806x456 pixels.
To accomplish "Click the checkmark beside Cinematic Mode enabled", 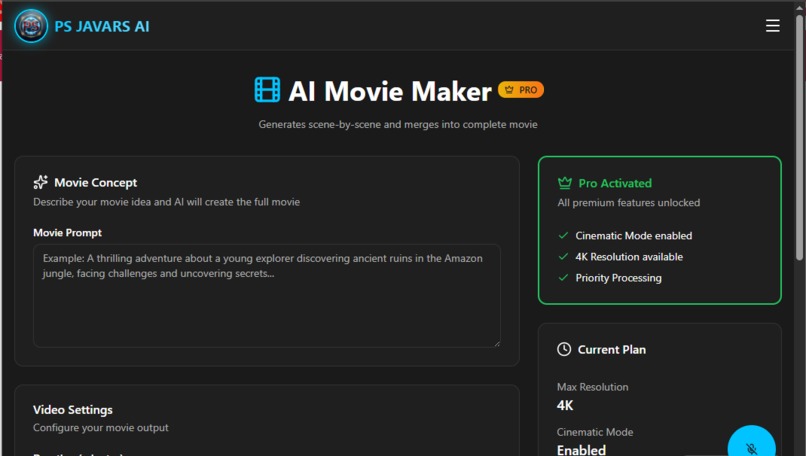I will pos(563,235).
